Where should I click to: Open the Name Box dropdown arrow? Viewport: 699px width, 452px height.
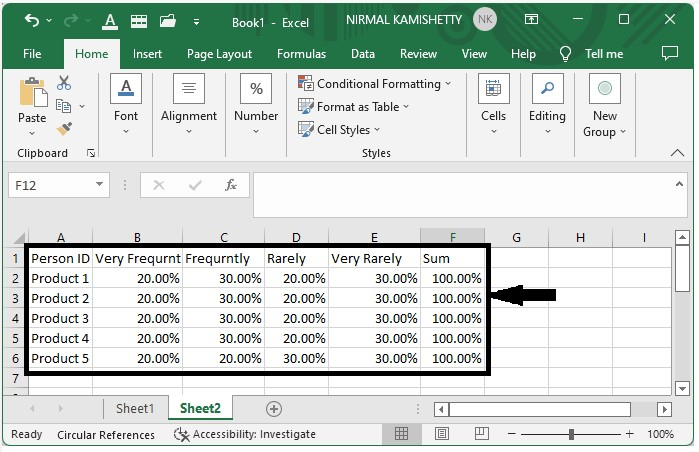coord(99,185)
